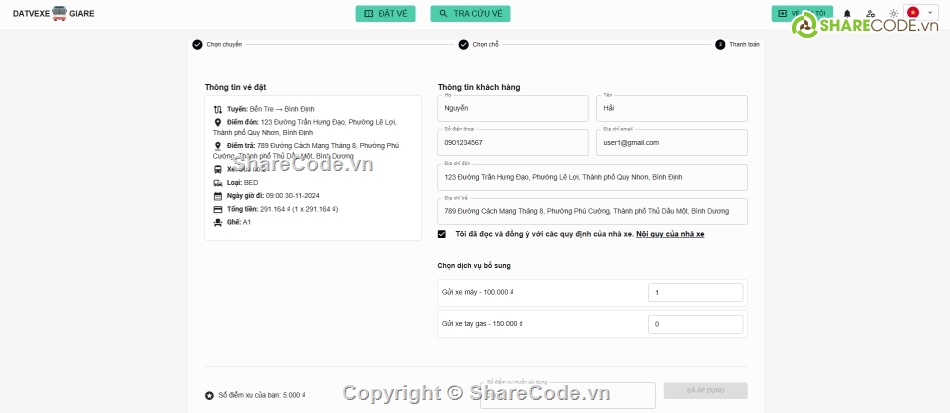
Task: Click the Gửi xe tay gas - 150.000 đ label
Action: 482,324
